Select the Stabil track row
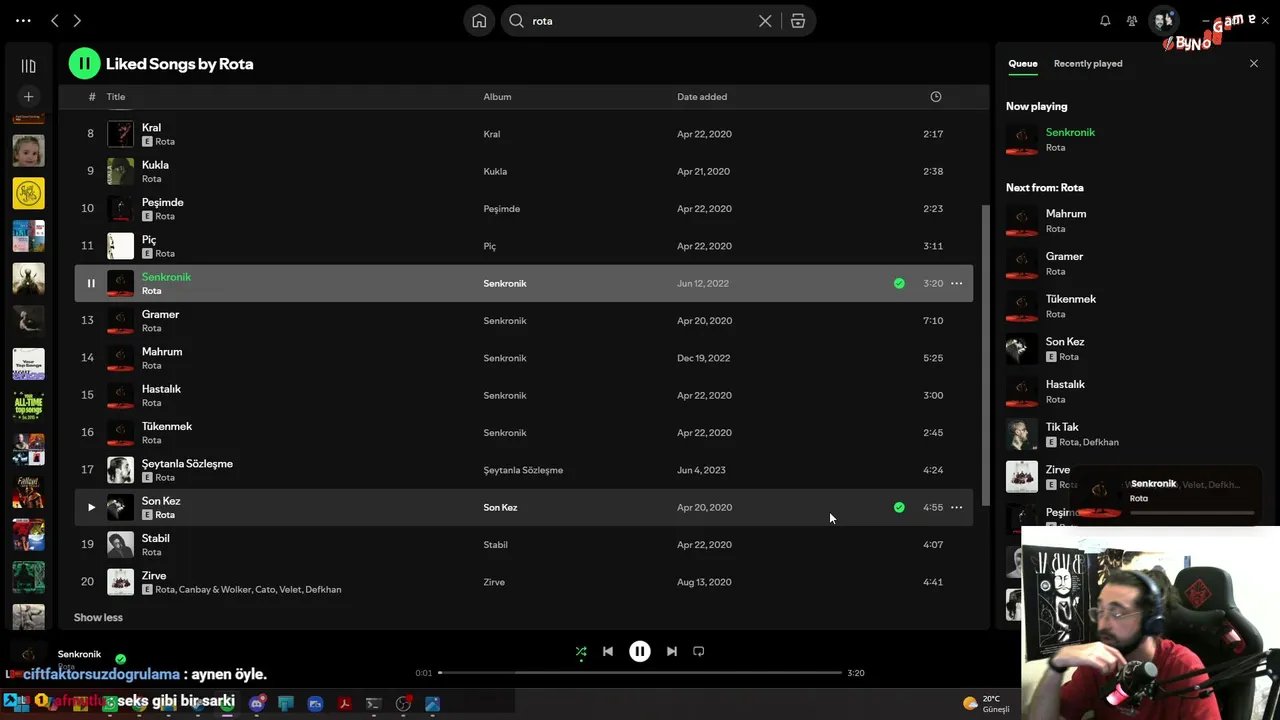 point(524,545)
